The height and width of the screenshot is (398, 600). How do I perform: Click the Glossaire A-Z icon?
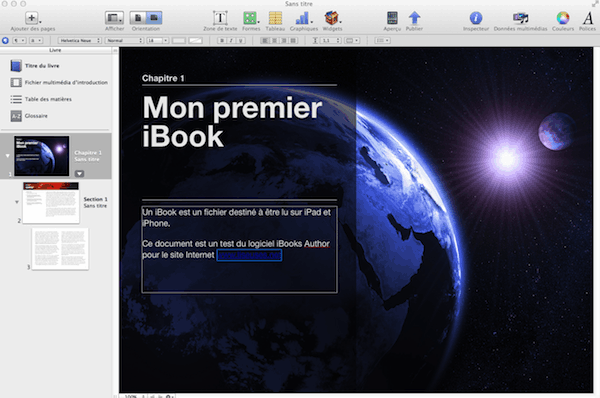point(16,116)
